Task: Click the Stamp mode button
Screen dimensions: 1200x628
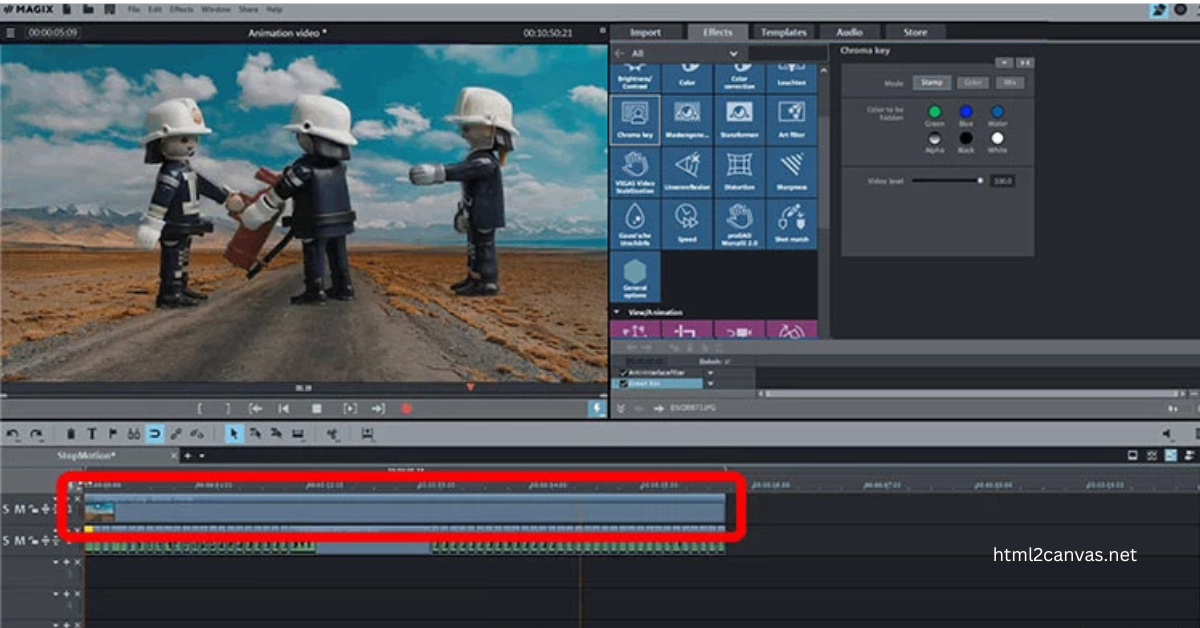Action: pos(931,83)
